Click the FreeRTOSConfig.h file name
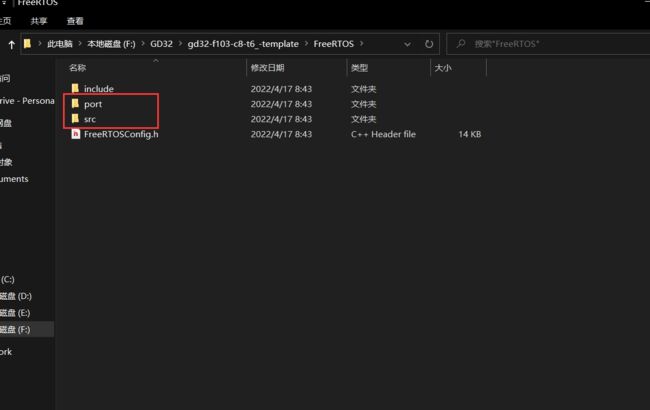The height and width of the screenshot is (410, 650). point(121,134)
